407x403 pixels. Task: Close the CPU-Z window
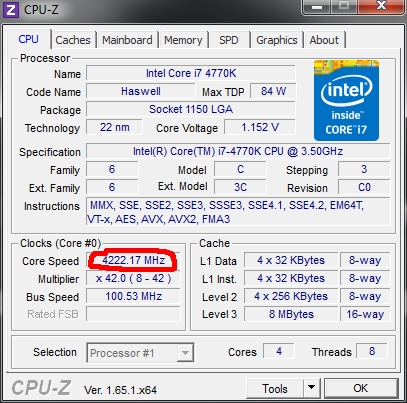[381, 7]
